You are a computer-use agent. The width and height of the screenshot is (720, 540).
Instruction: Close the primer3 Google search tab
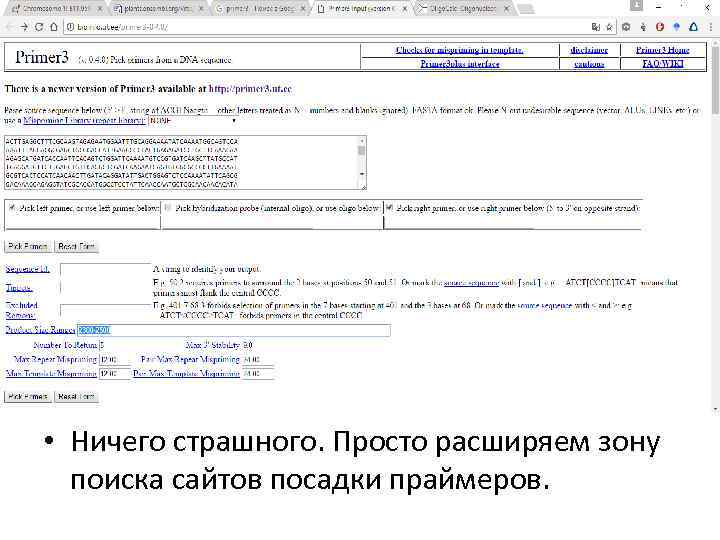coord(303,8)
